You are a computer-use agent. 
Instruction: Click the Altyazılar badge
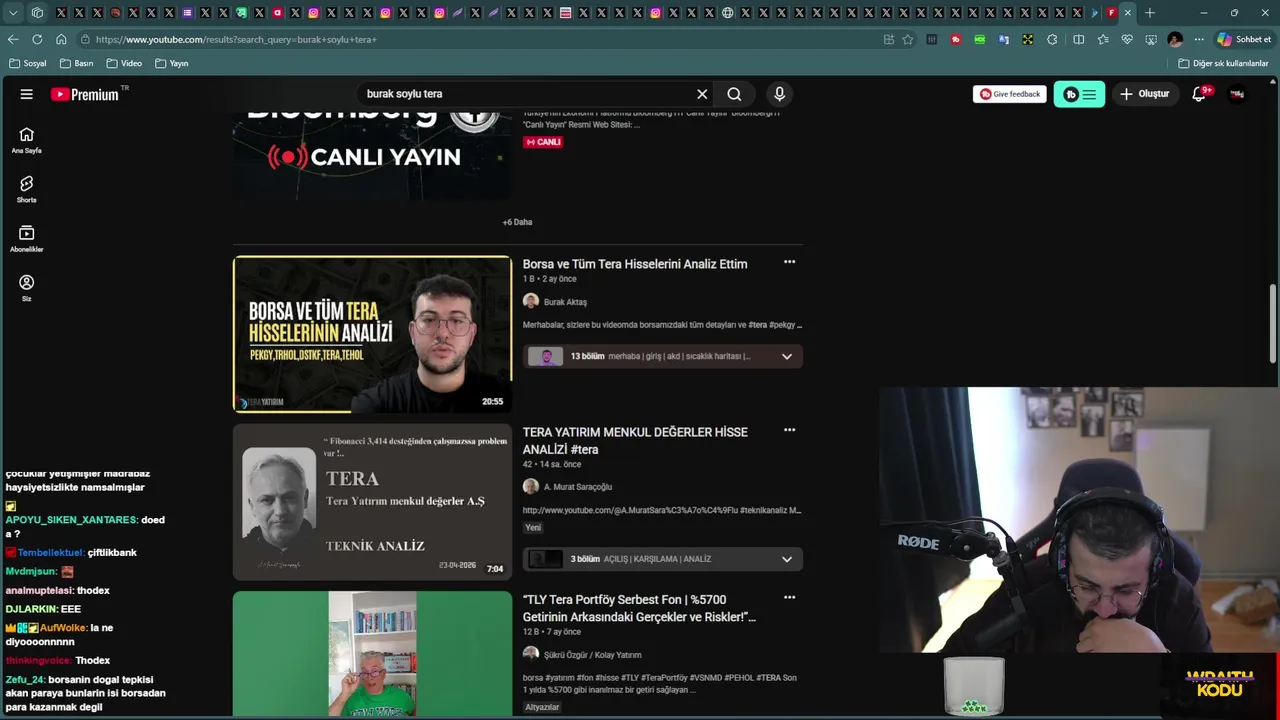[542, 707]
